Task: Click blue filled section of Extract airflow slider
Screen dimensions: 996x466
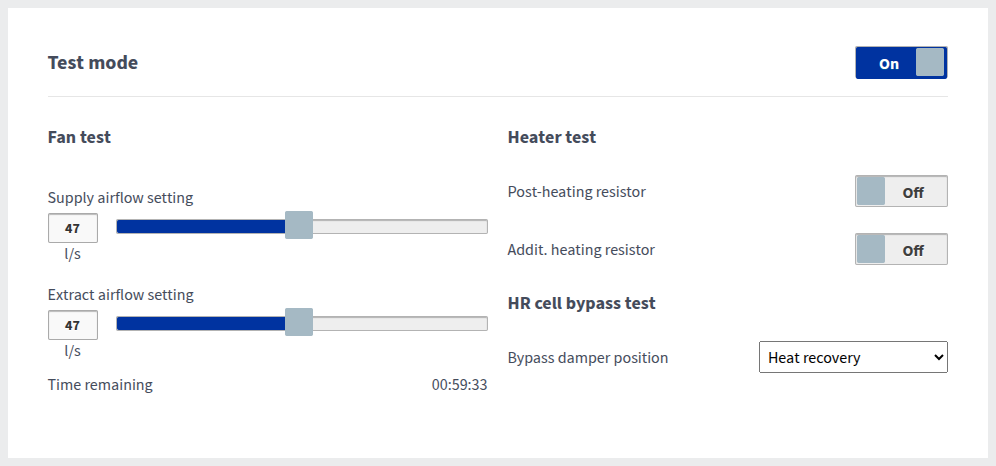Action: [200, 323]
